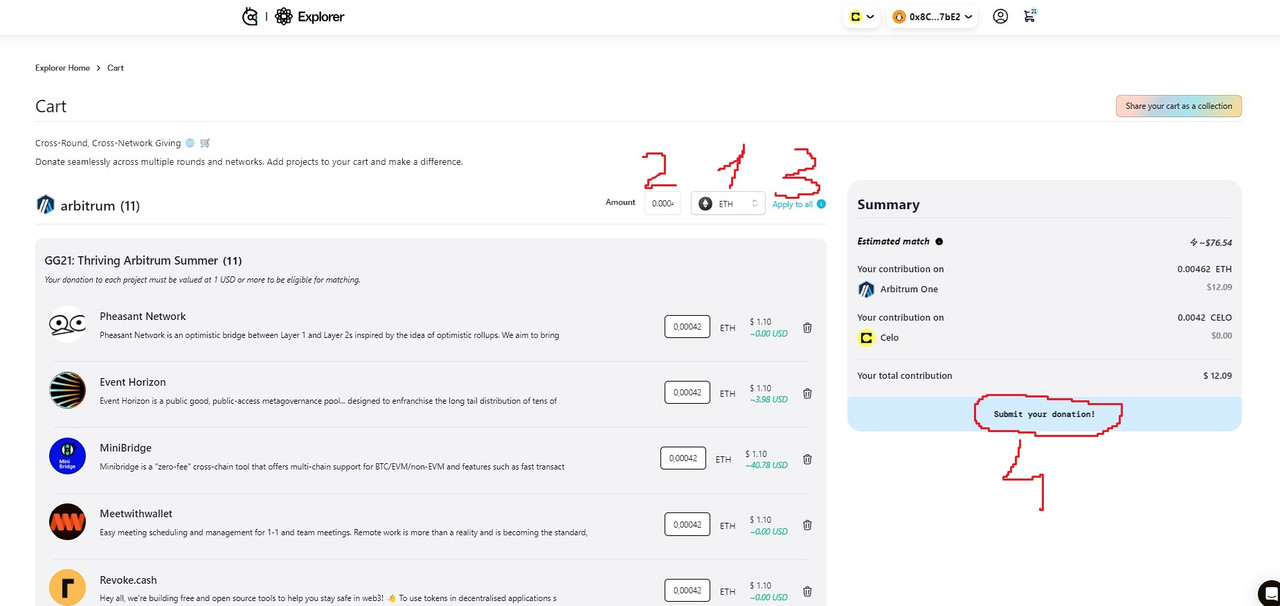This screenshot has height=606, width=1280.
Task: Open the user profile icon
Action: 1000,17
